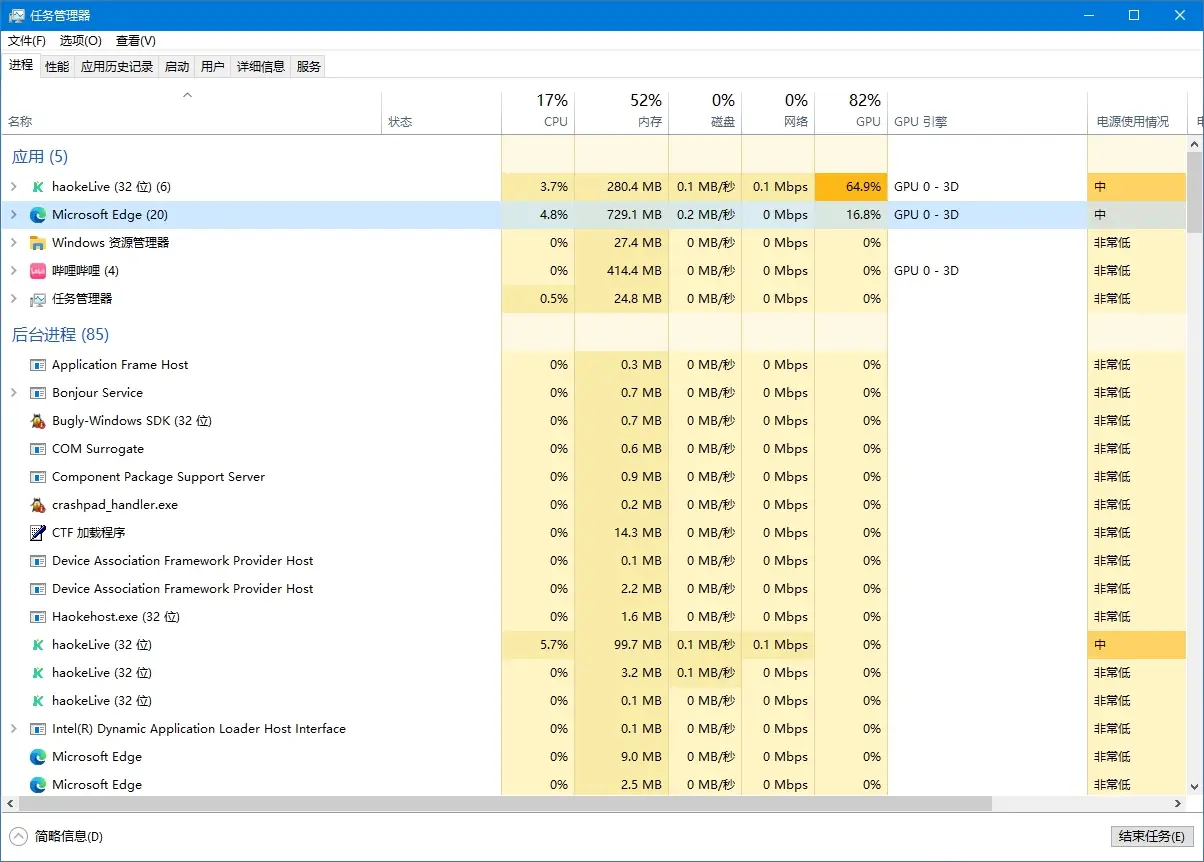
Task: Expand the 哔哩哔哩 (4) process group
Action: click(13, 271)
